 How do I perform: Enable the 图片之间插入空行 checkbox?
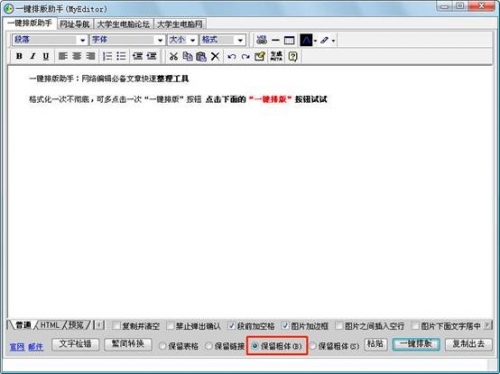tap(339, 326)
